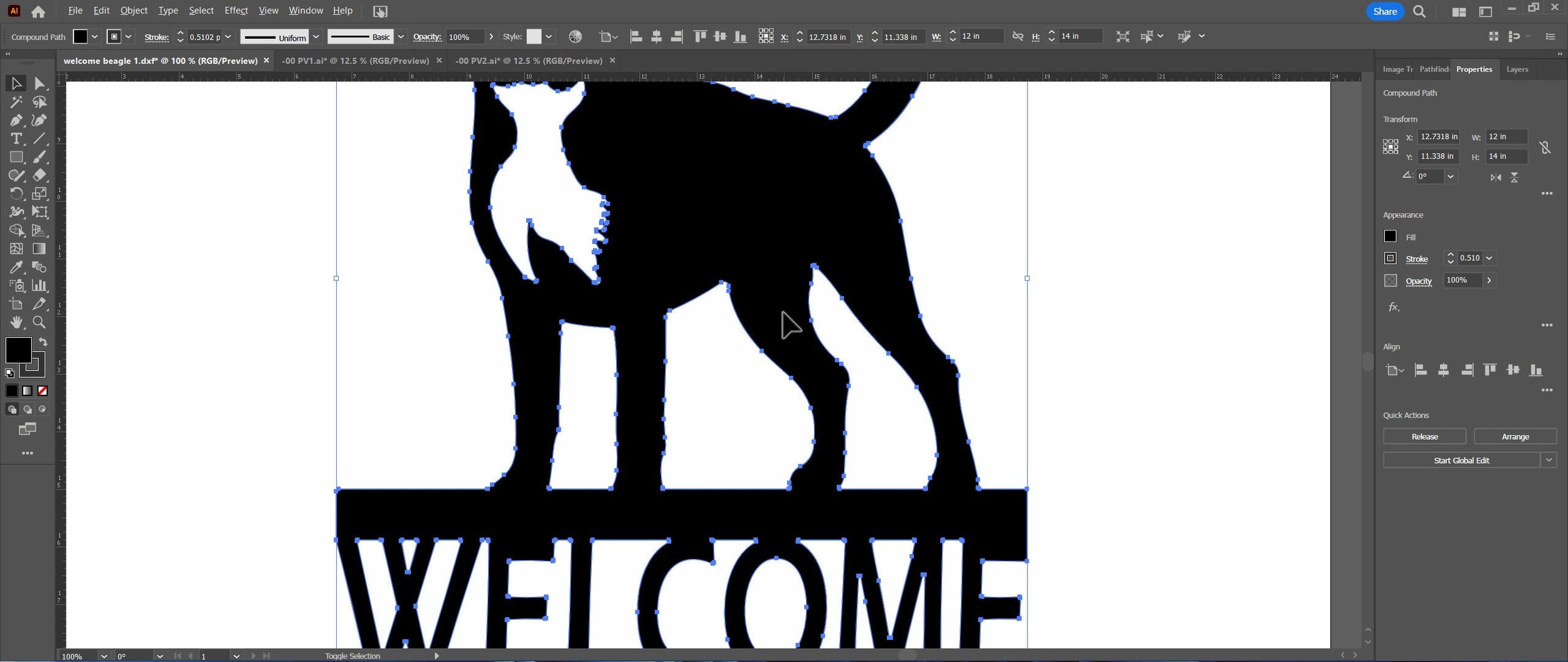
Task: Click the Style swatch in control bar
Action: (x=534, y=37)
